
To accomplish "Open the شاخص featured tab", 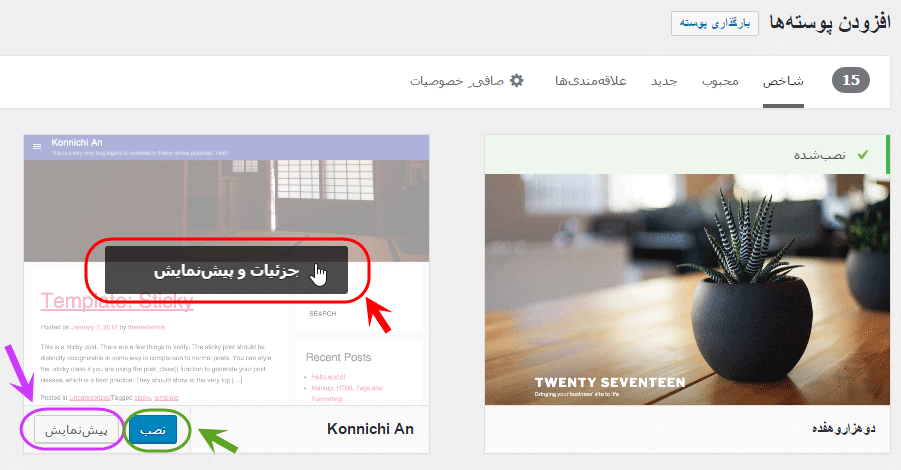I will [783, 81].
